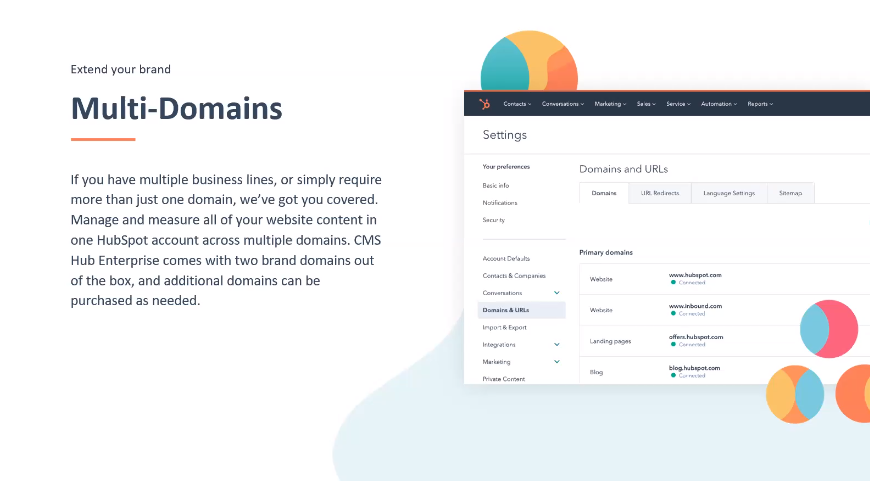Click the blog.hubspot.com domain
This screenshot has height=481, width=870.
694,368
